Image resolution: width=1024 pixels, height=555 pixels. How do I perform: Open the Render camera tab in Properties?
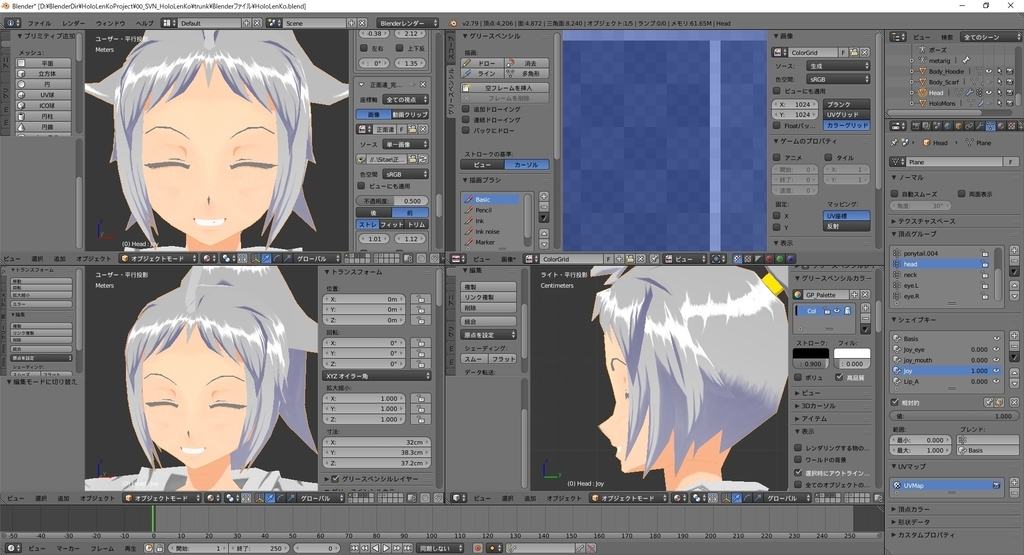[x=916, y=126]
